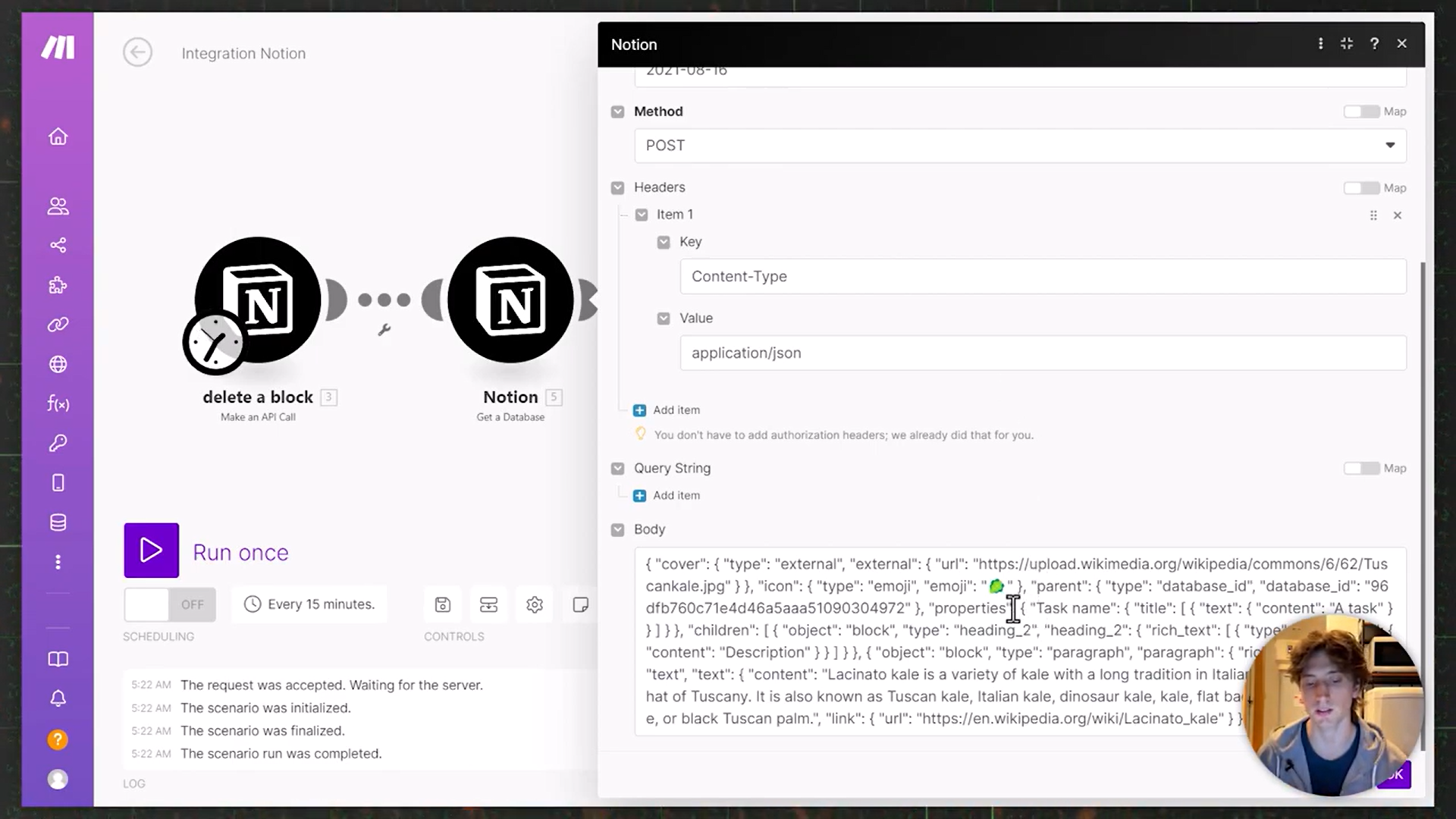The image size is (1456, 819).
Task: Click the scenario settings gear icon
Action: tap(535, 604)
